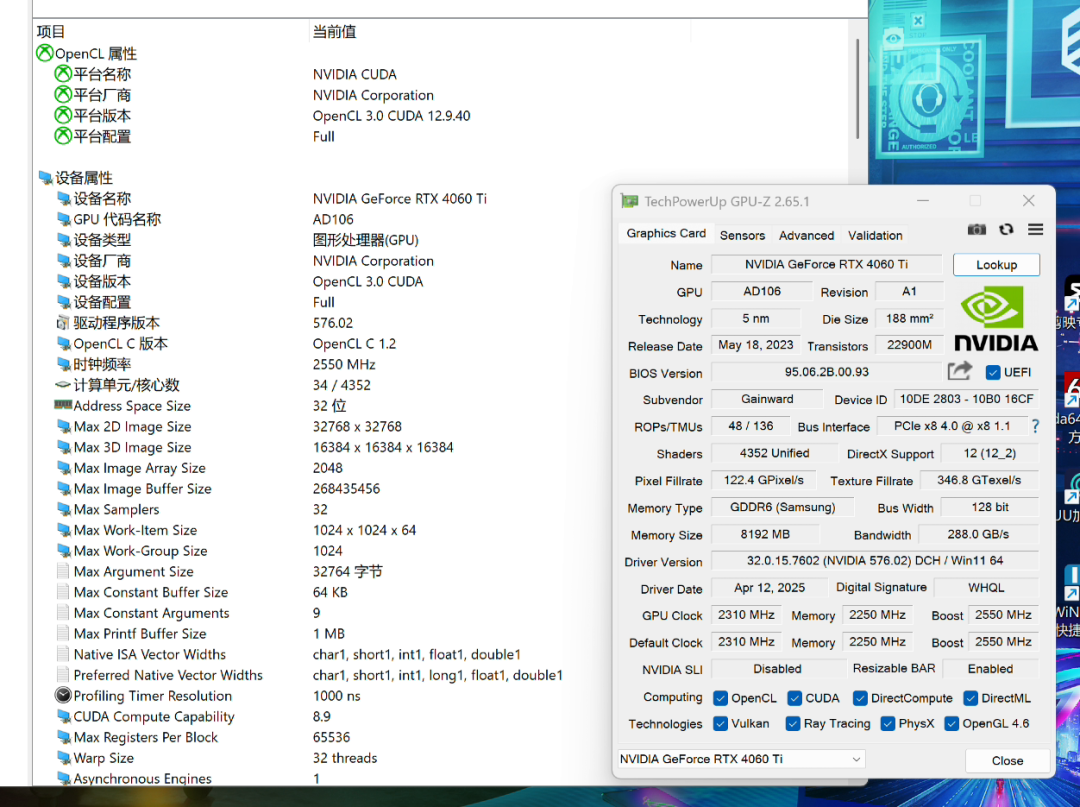Click the icon beside Warp Size
Image resolution: width=1080 pixels, height=807 pixels.
[64, 758]
